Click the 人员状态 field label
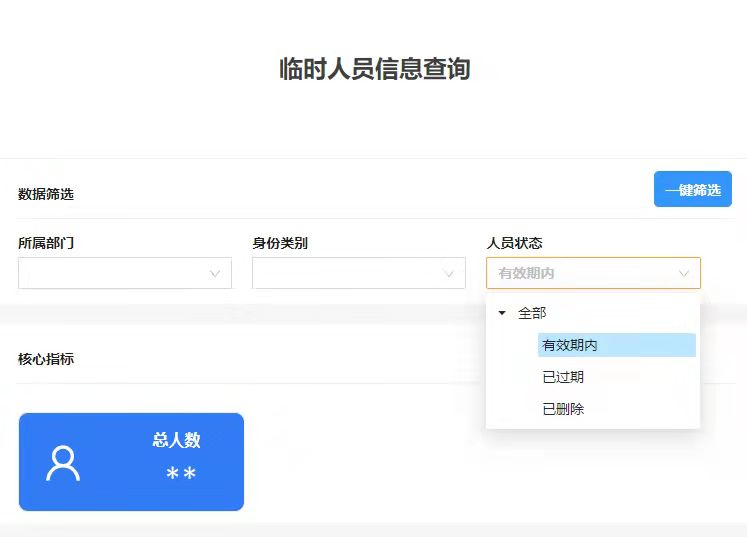This screenshot has width=747, height=537. (514, 243)
